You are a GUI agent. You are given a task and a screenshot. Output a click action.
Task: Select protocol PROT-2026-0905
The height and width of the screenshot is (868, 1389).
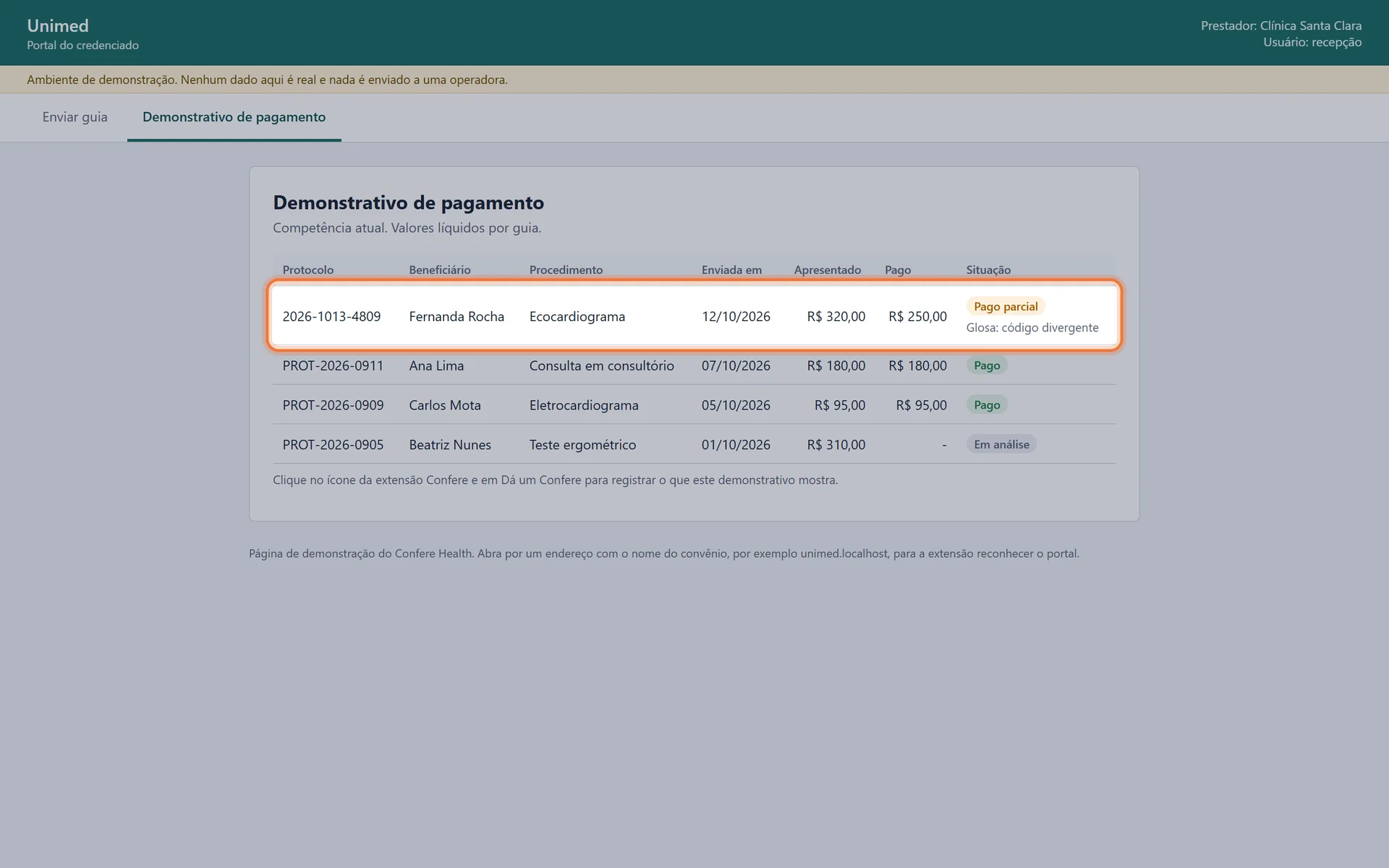[x=333, y=445]
